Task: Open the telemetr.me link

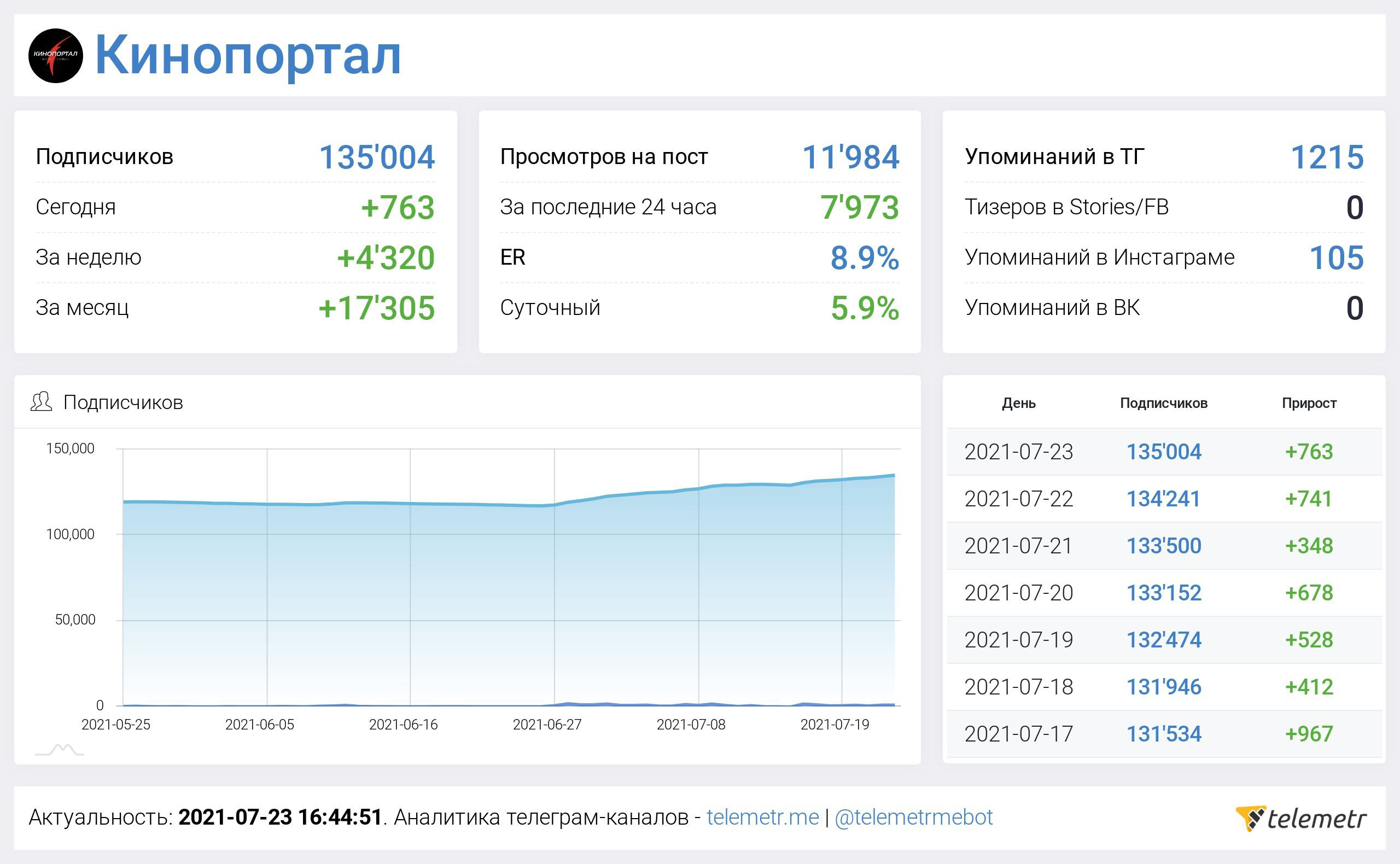Action: point(762,817)
